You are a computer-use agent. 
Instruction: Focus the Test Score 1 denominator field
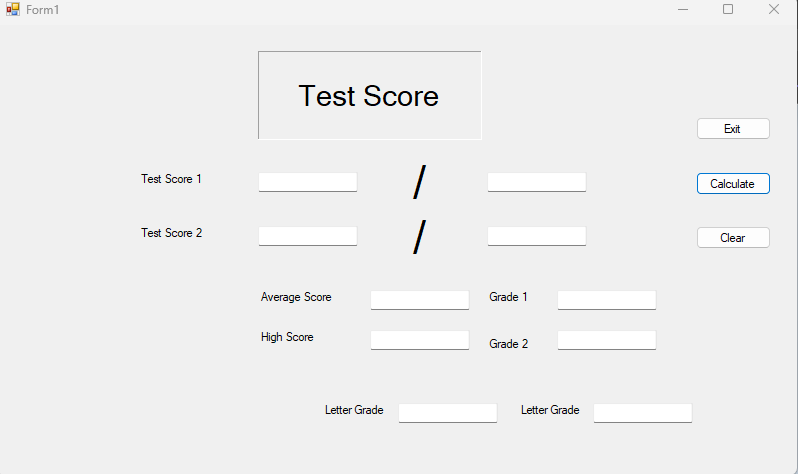[x=536, y=182]
